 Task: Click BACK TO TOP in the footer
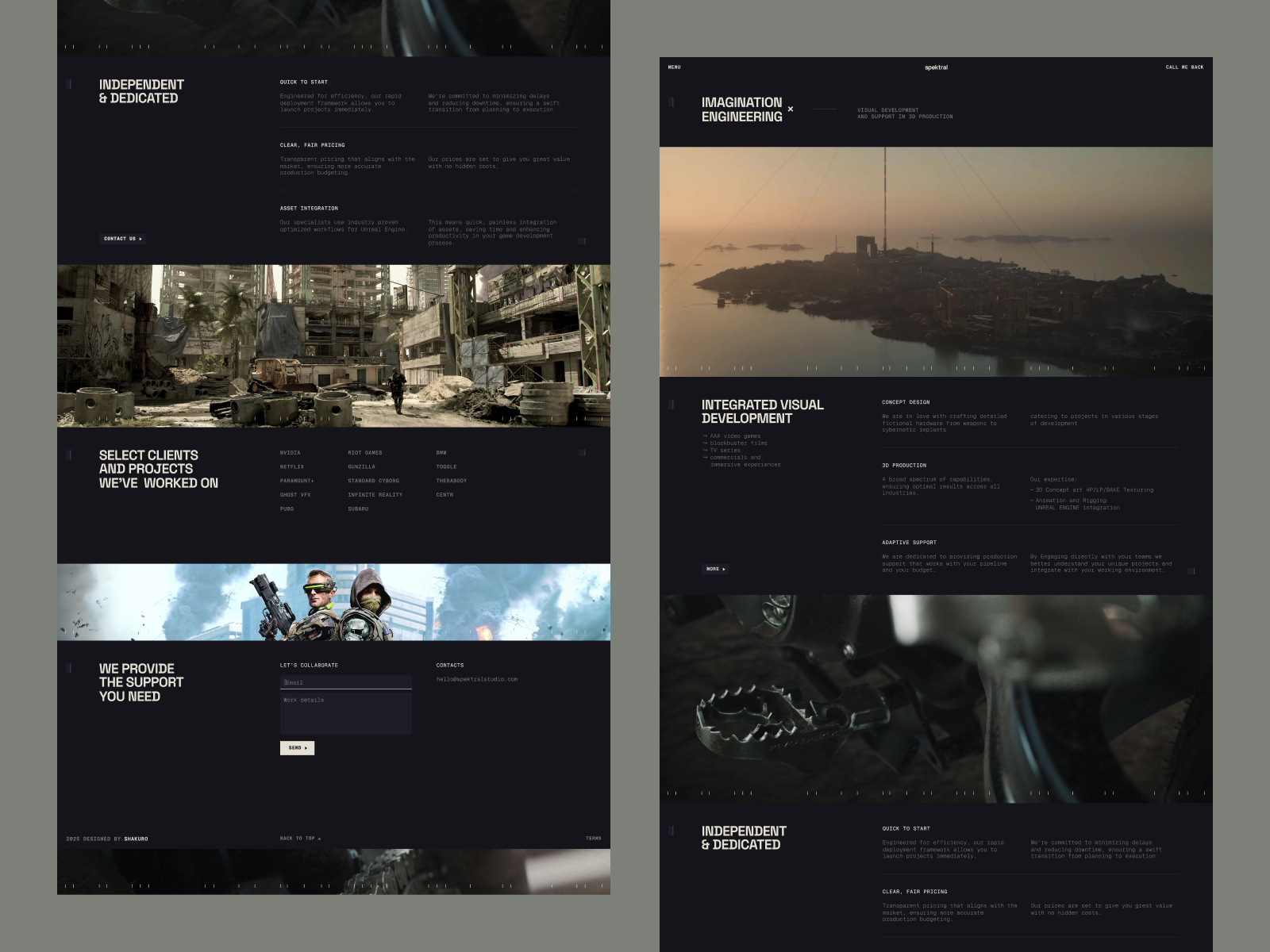[300, 839]
